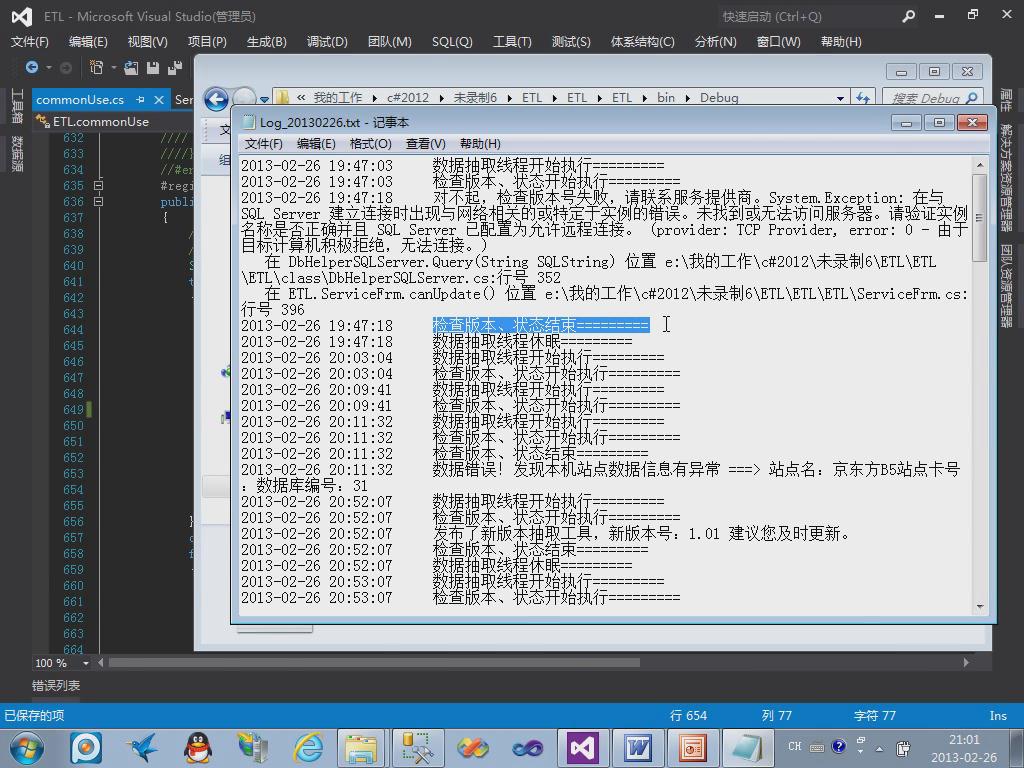Click the Notepad vertical scrollbar thumb
This screenshot has width=1024, height=768.
click(979, 217)
